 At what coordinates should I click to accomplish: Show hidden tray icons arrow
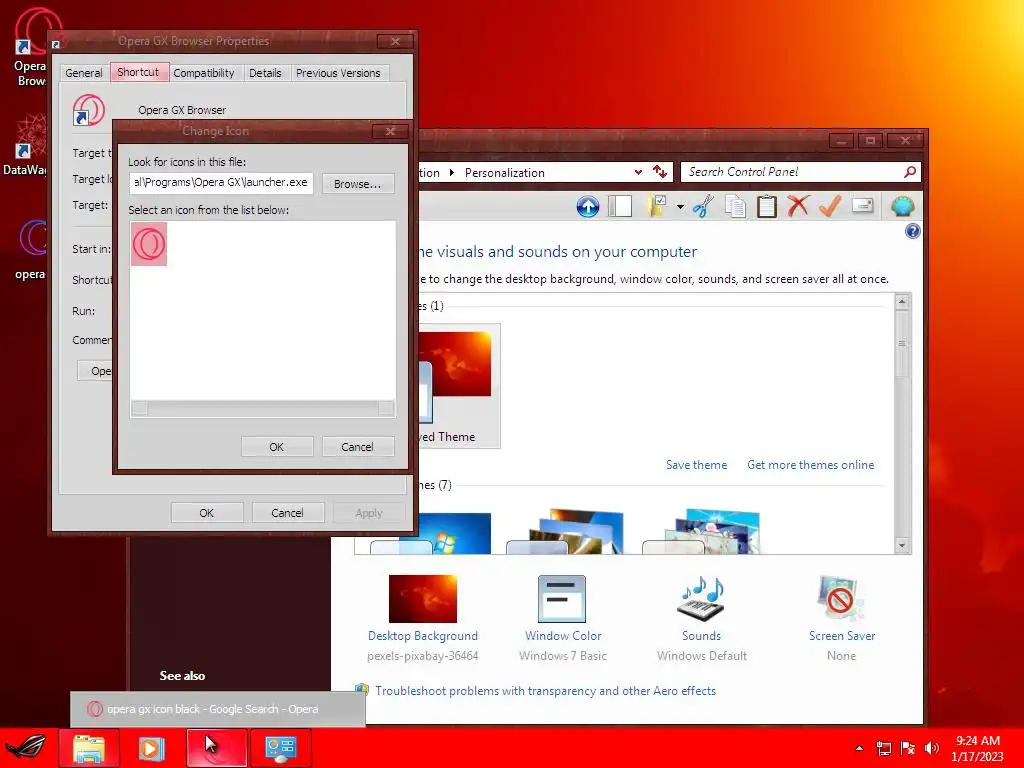coord(859,748)
